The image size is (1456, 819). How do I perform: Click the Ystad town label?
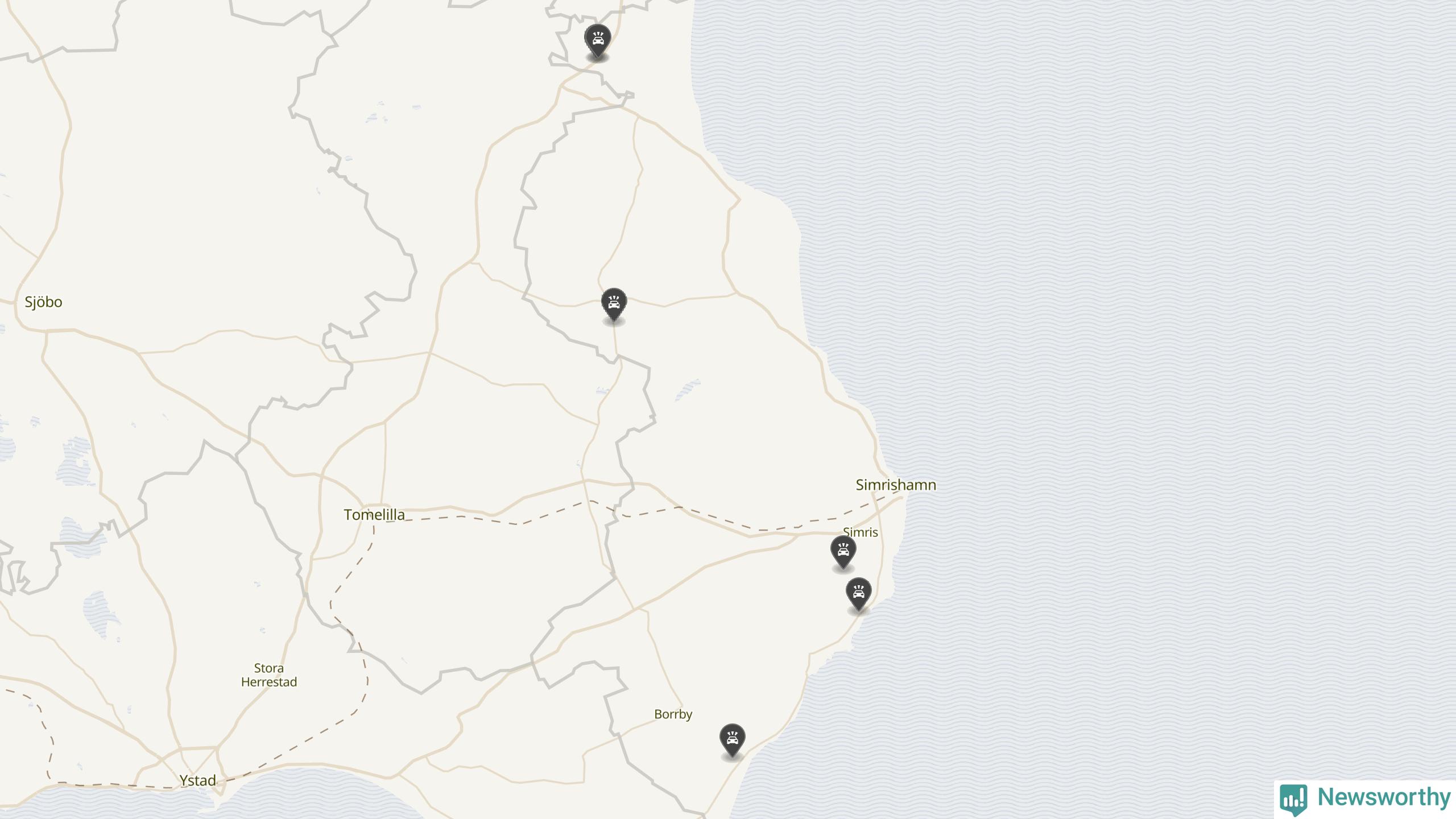click(x=197, y=780)
